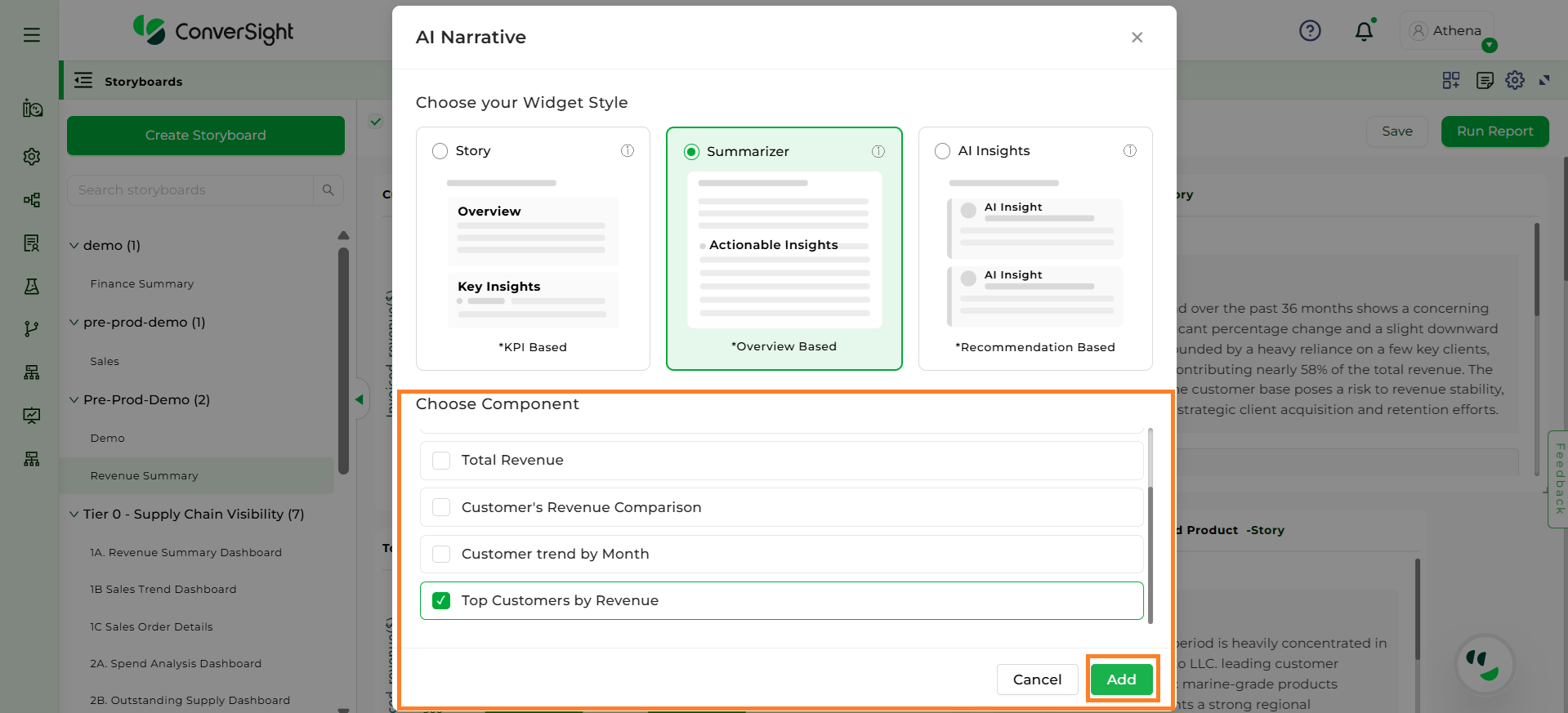Screen dimensions: 1568x713
Task: Open the hamburger navigation menu
Action: 32,34
